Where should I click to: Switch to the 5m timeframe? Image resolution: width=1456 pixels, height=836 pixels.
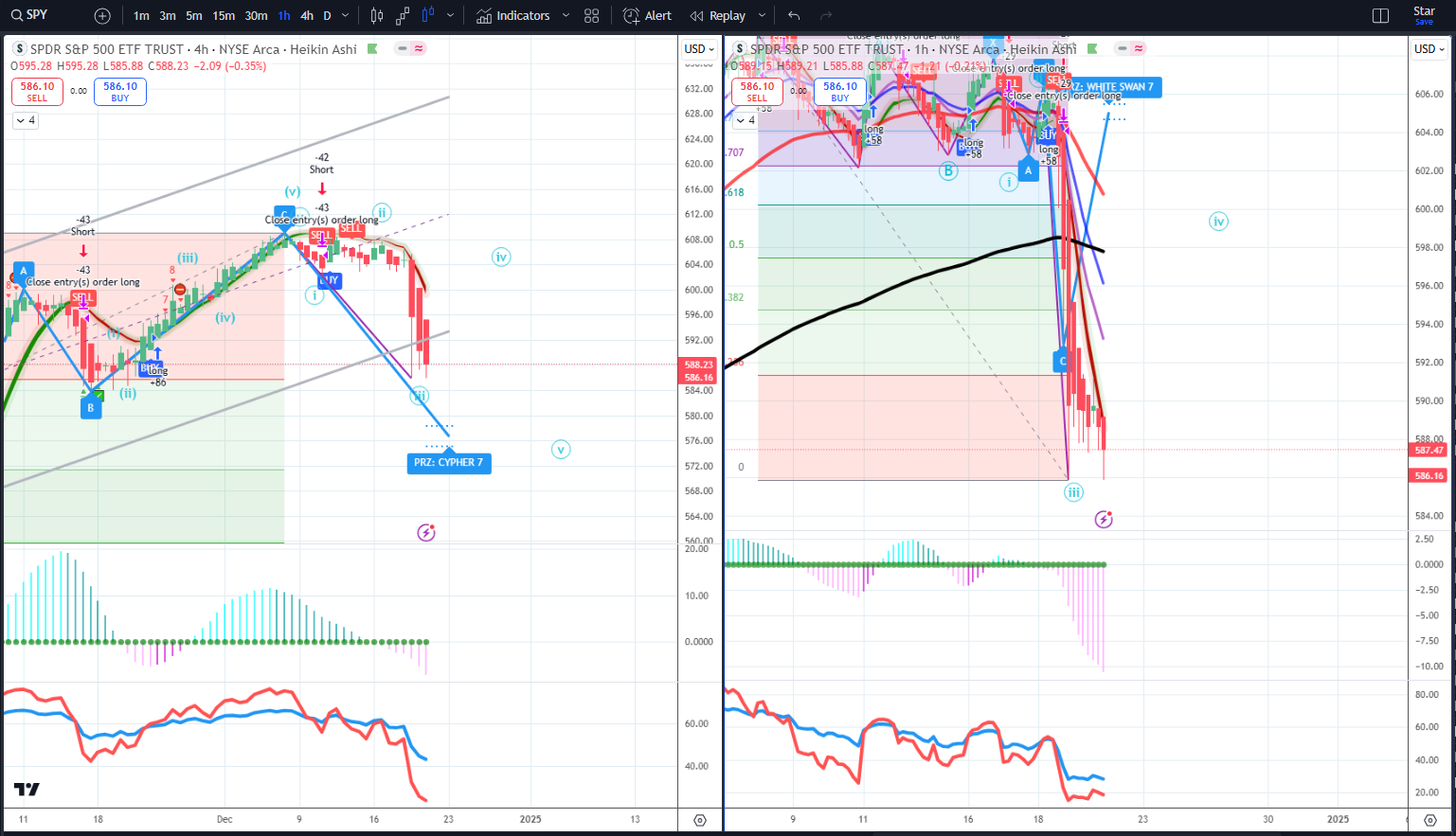pos(194,16)
